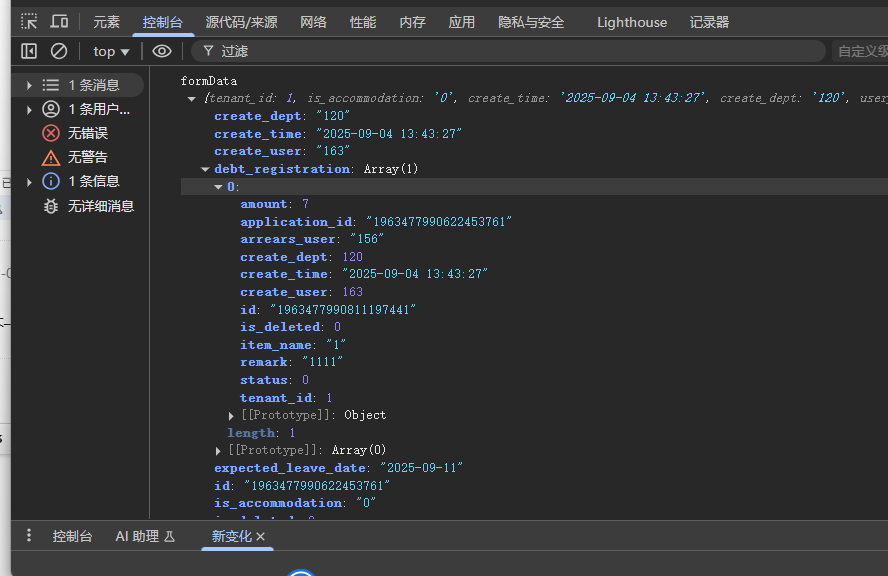The image size is (888, 576).
Task: Open the Lighthouse tab
Action: tap(632, 22)
